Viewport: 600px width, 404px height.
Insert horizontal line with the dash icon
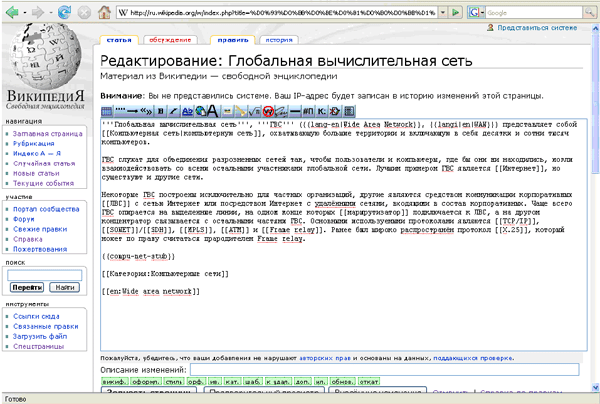(295, 111)
